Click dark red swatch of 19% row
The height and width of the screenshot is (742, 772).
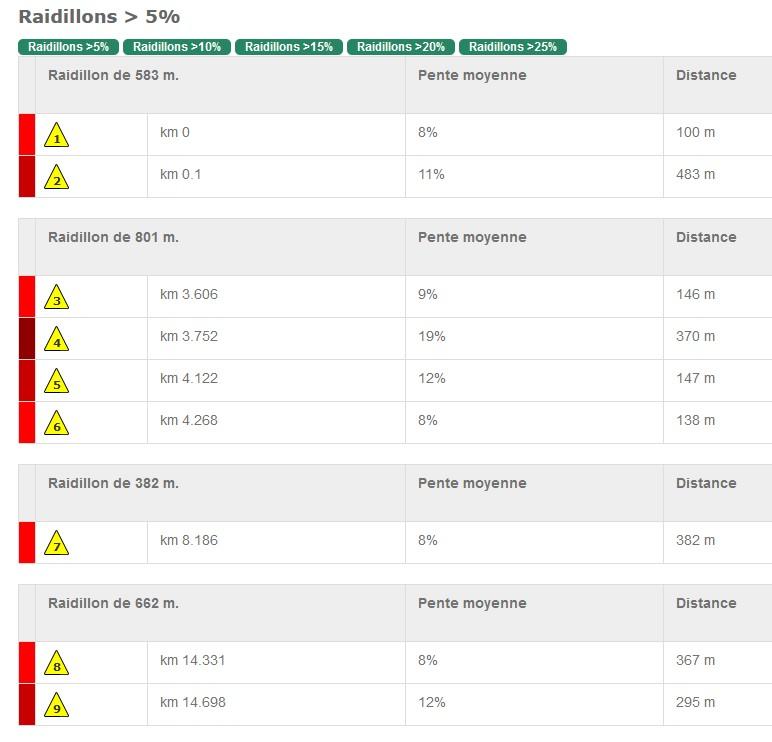[27, 338]
